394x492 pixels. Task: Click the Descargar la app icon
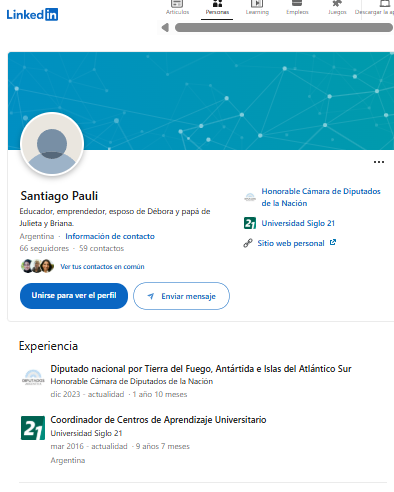385,4
